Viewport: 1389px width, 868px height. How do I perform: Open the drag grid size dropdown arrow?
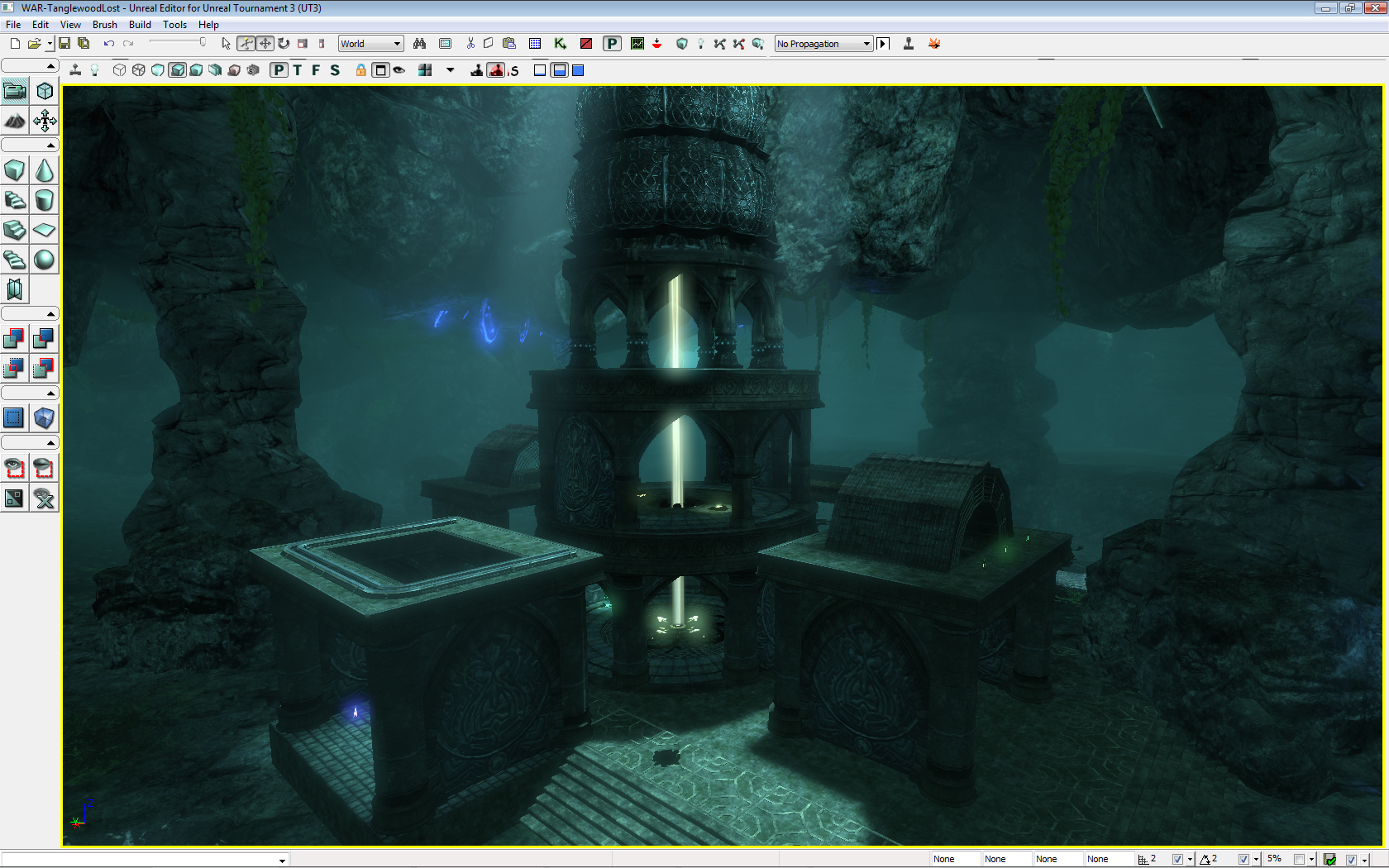point(1190,860)
